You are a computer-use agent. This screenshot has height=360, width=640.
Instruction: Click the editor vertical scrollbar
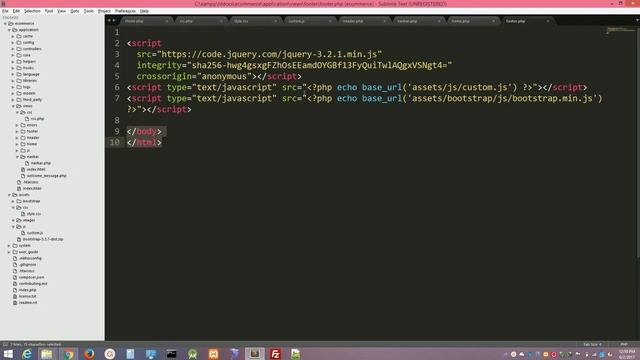638,141
